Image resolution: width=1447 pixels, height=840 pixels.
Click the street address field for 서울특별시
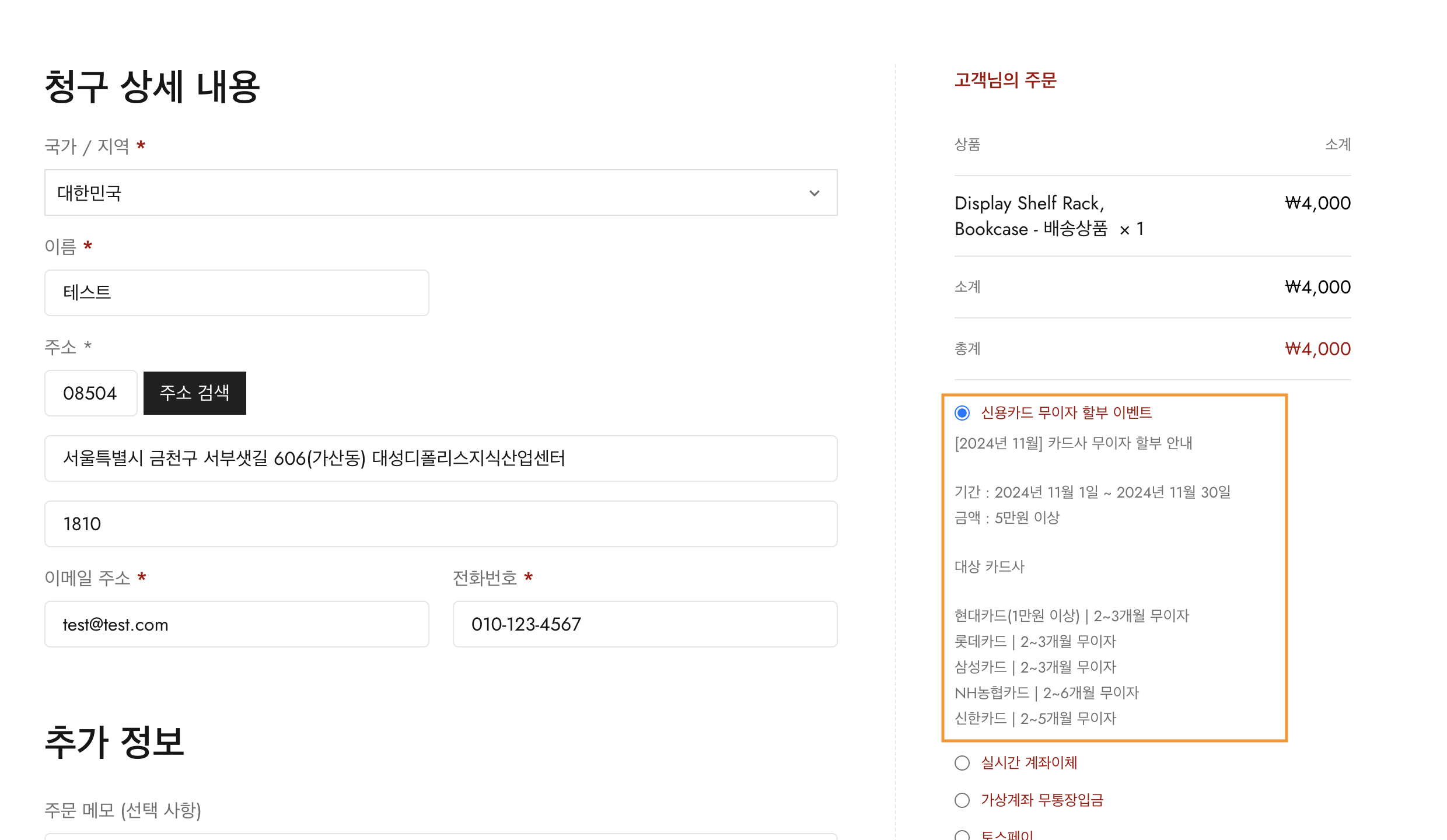[441, 459]
